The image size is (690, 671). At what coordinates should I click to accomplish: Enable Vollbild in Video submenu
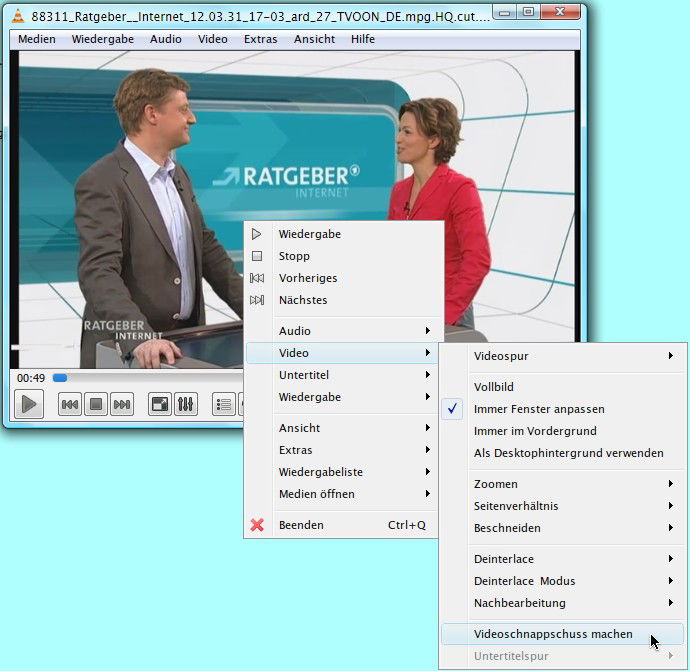[x=562, y=387]
